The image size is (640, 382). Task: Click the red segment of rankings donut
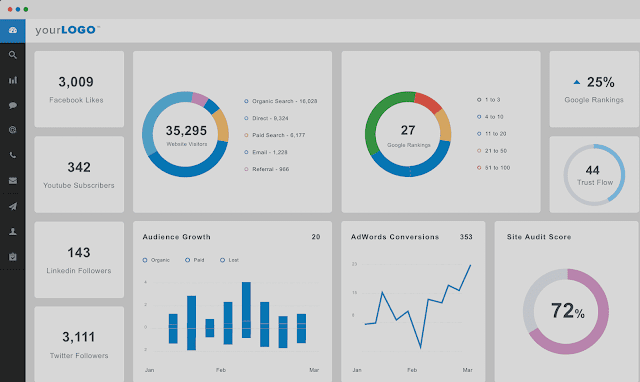tap(428, 101)
